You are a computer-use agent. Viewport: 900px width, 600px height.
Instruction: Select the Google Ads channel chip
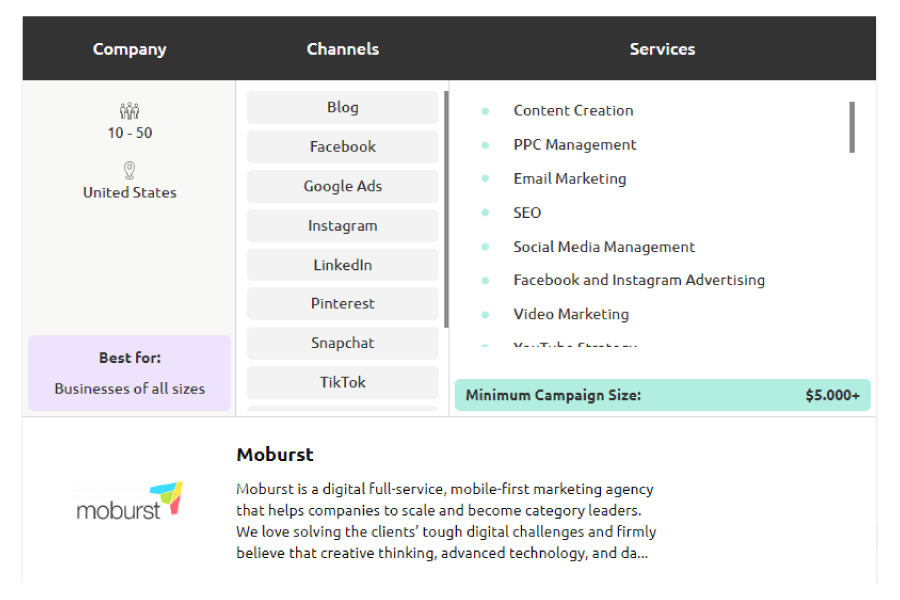pyautogui.click(x=343, y=186)
